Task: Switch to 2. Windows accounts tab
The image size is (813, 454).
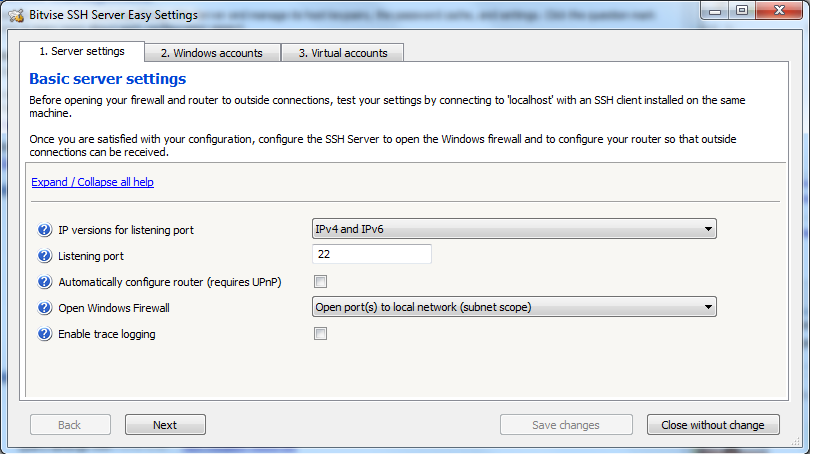Action: (212, 53)
